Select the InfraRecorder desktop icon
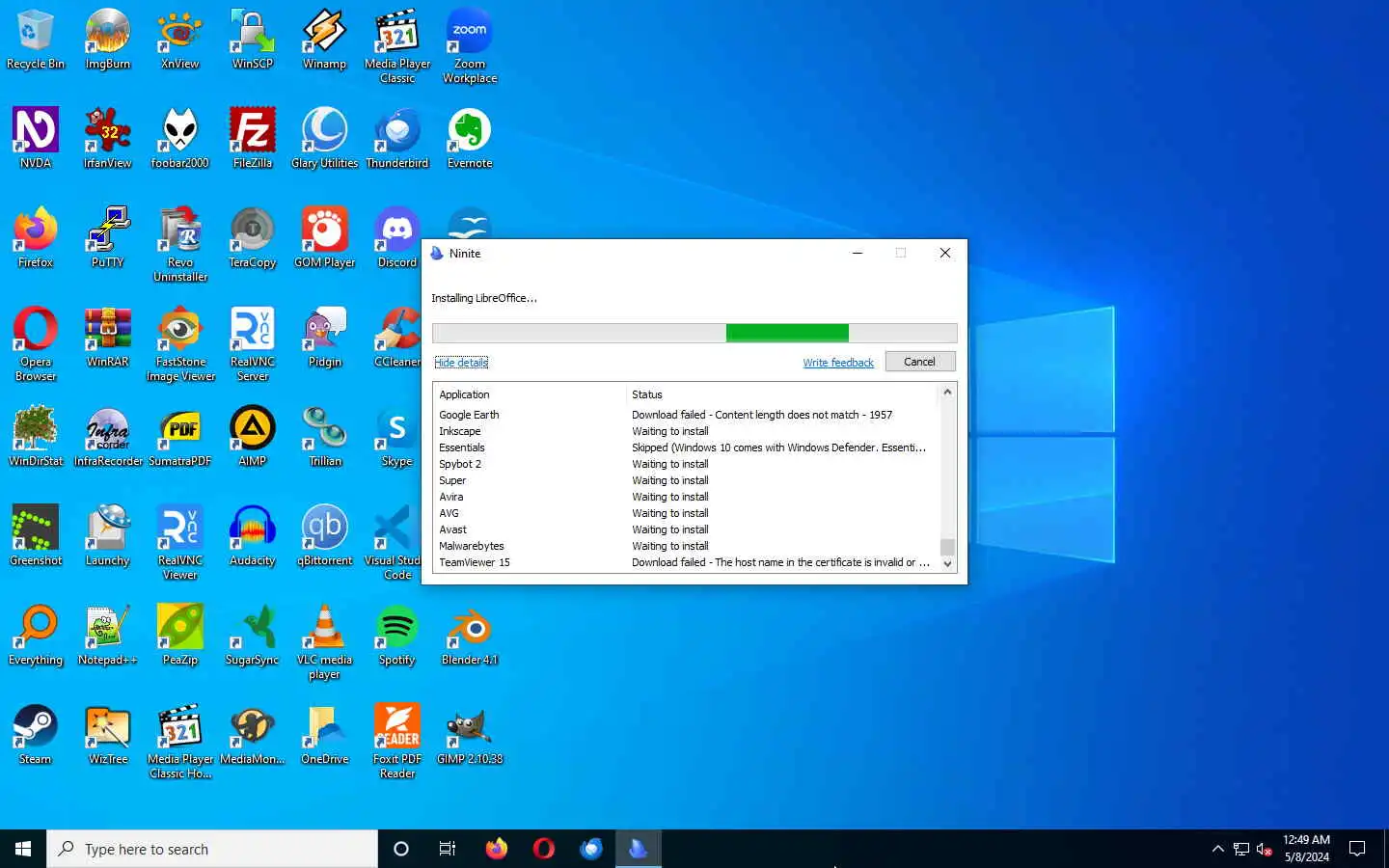 107,437
